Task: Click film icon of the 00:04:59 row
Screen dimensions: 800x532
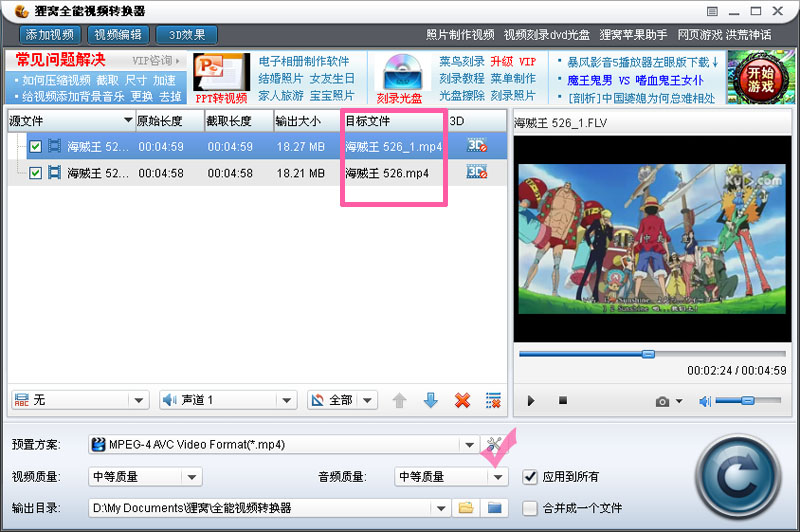Action: [54, 146]
